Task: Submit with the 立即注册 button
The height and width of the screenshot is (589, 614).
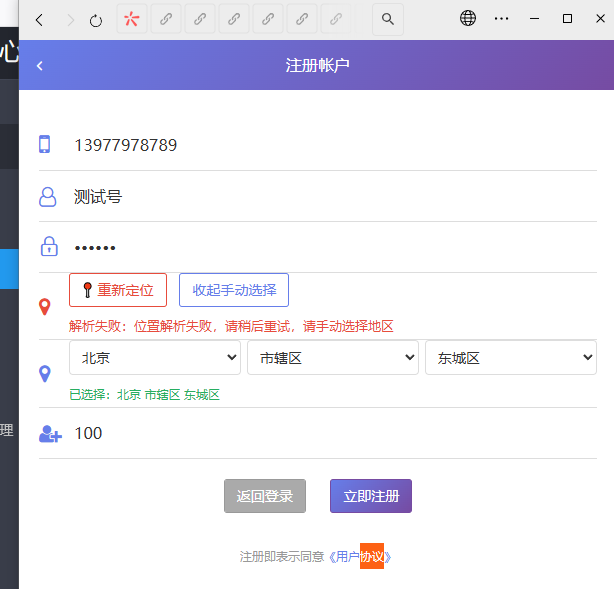Action: (x=371, y=496)
